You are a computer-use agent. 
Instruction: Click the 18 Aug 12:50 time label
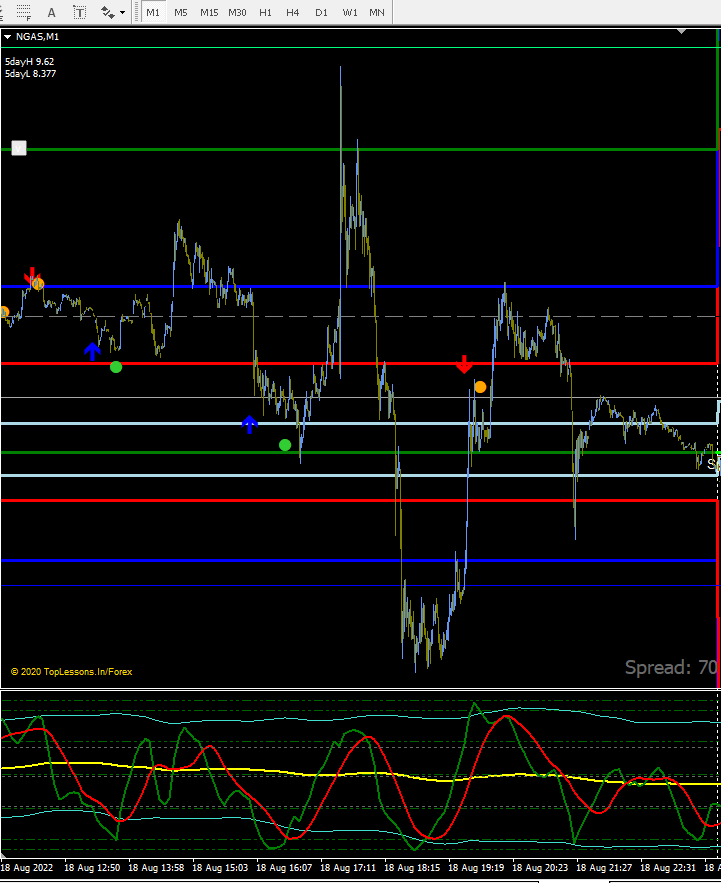(x=92, y=868)
